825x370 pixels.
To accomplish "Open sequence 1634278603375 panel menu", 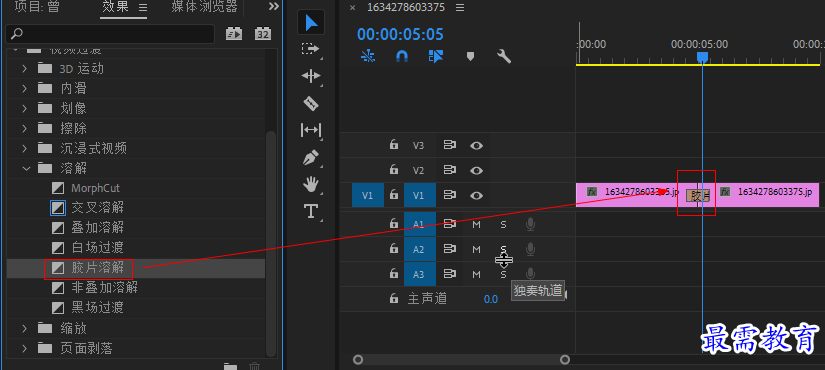I will click(x=460, y=7).
